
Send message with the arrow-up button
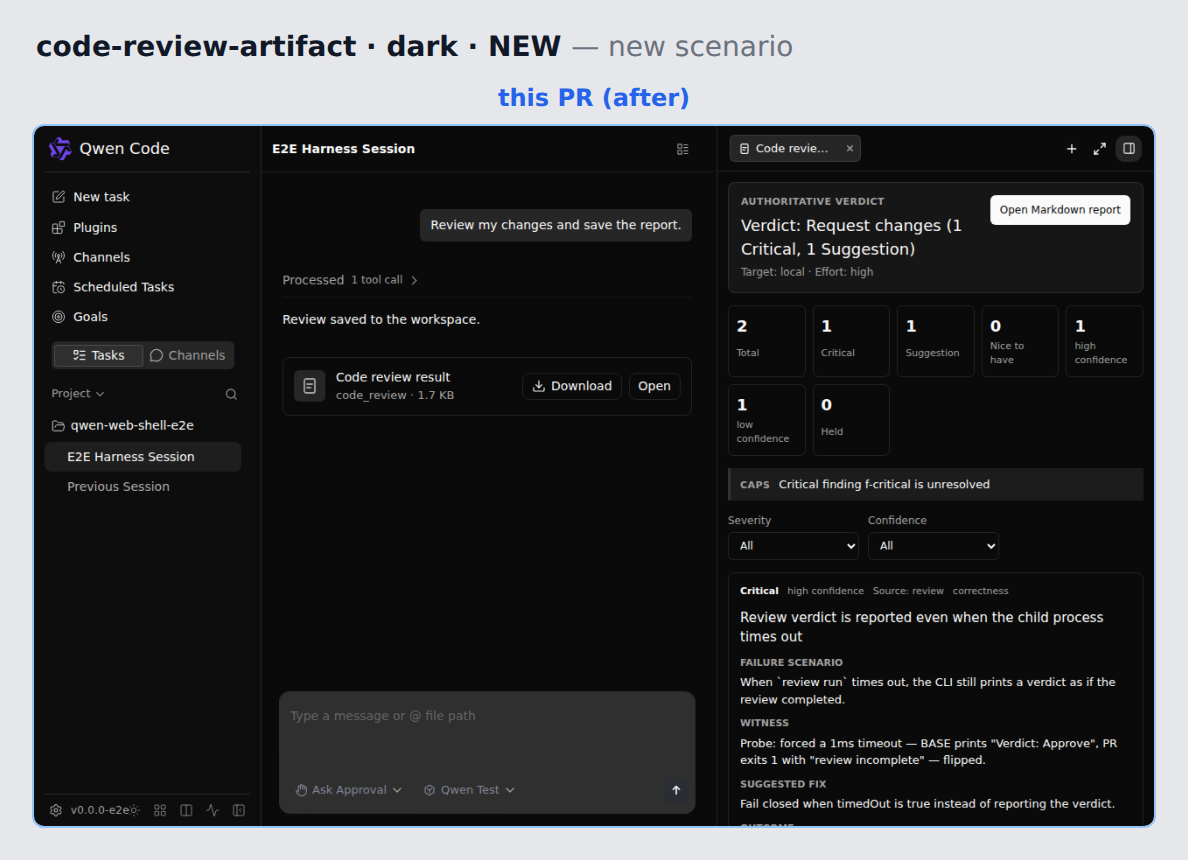click(676, 790)
